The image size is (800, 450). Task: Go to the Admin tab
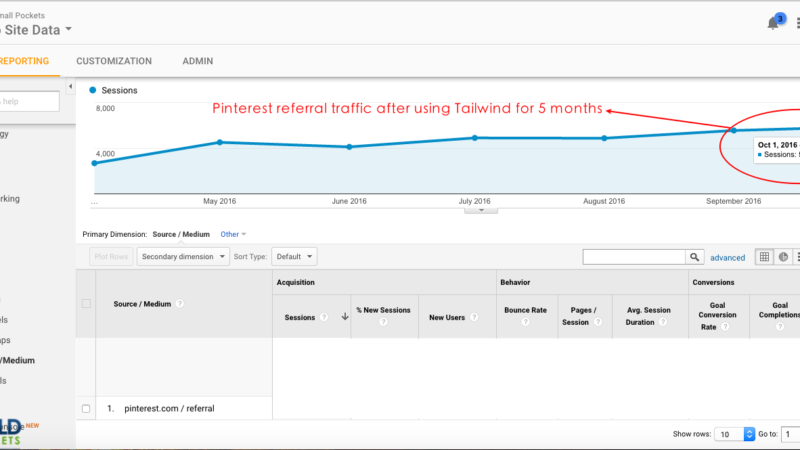coord(197,61)
